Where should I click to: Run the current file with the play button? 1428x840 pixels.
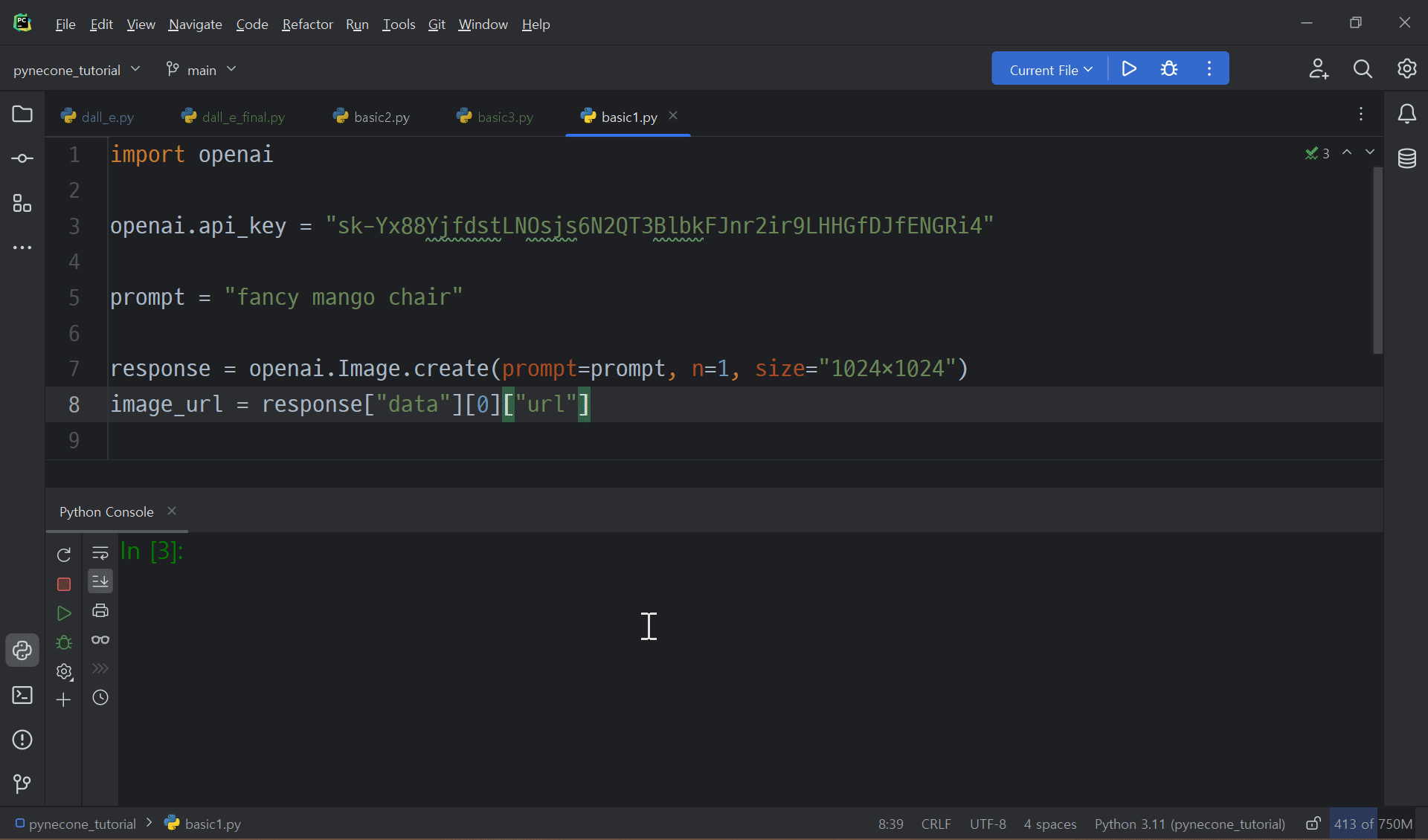1128,69
